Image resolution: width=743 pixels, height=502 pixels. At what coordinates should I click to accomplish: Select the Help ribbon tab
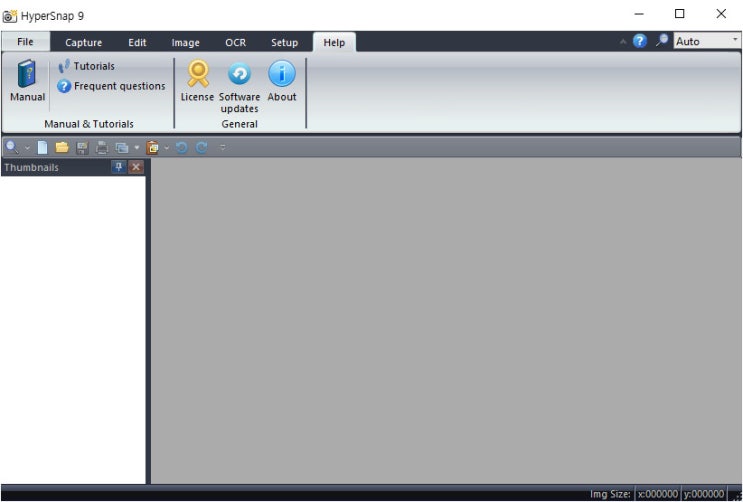[334, 43]
